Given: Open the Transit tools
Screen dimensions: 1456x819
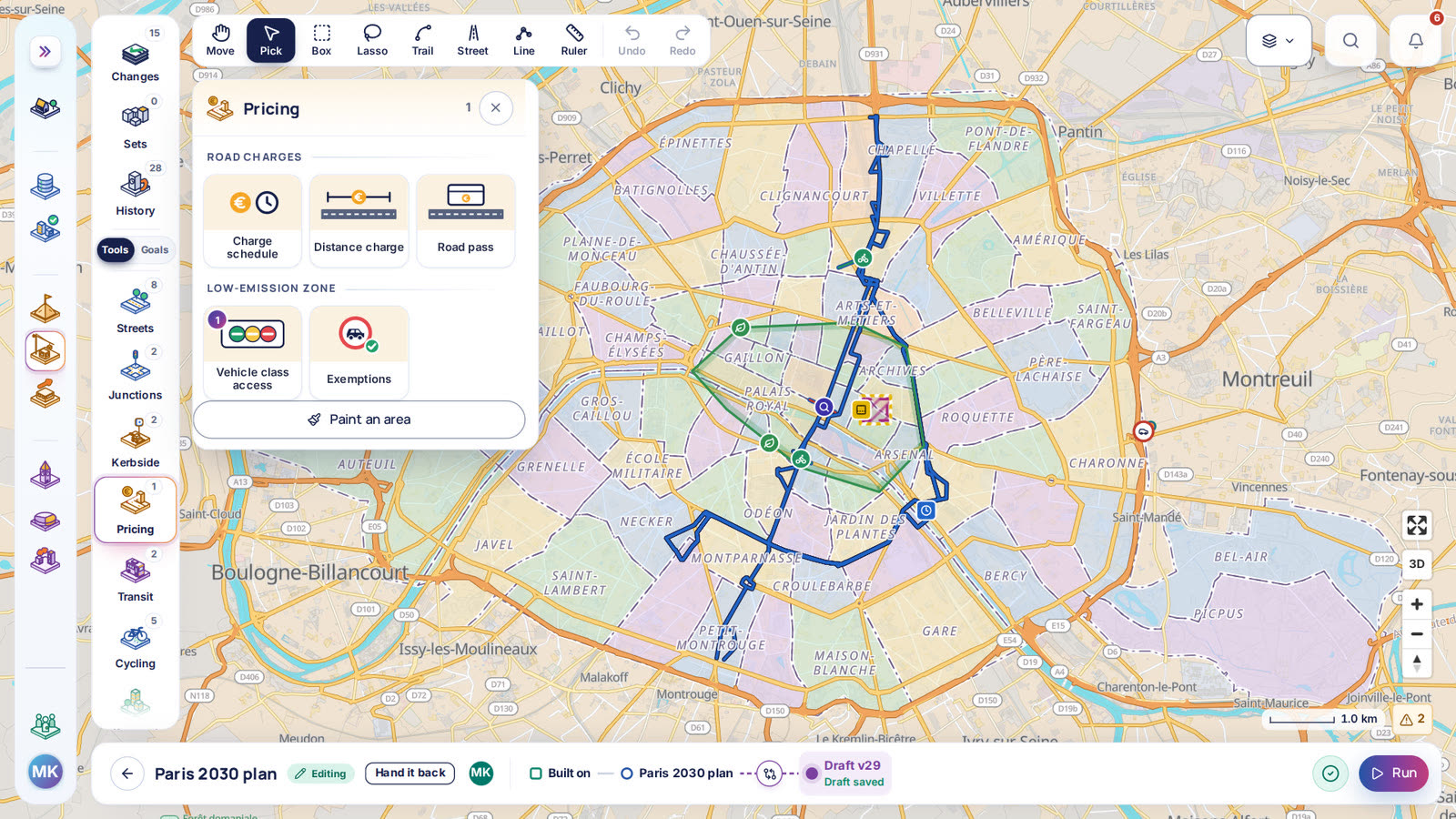Looking at the screenshot, I should [x=136, y=576].
